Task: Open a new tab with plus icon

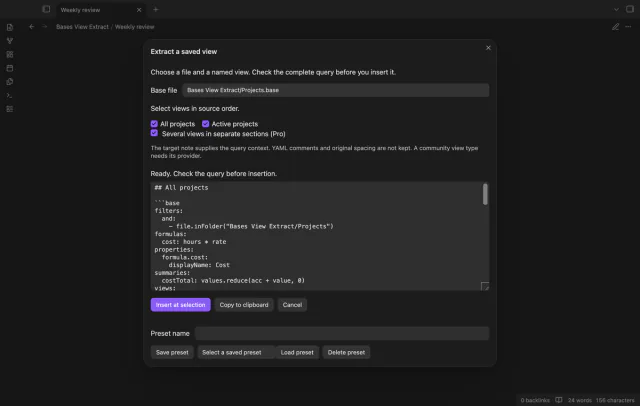Action: (156, 9)
